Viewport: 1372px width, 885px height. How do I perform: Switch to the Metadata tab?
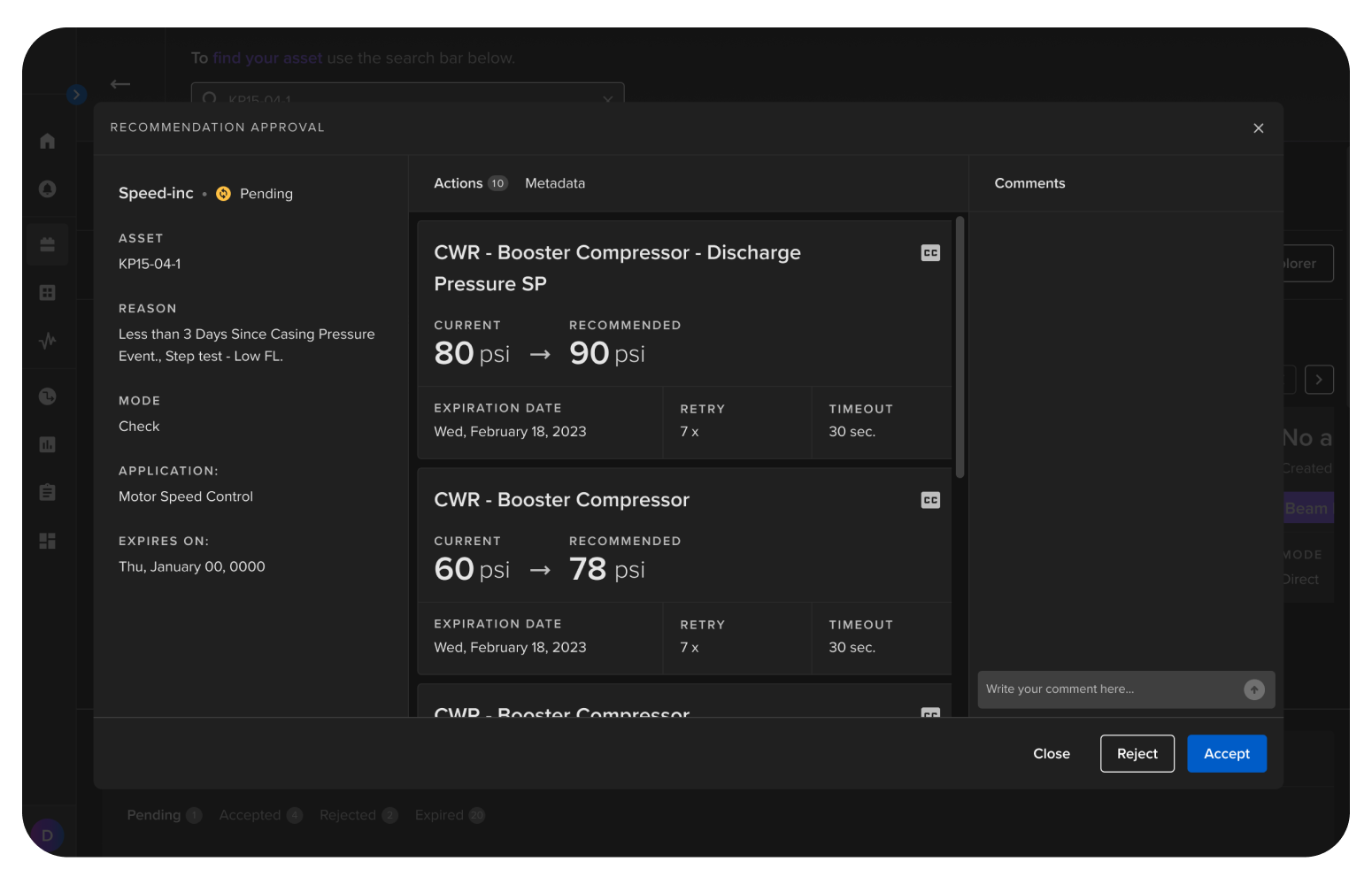(x=555, y=183)
